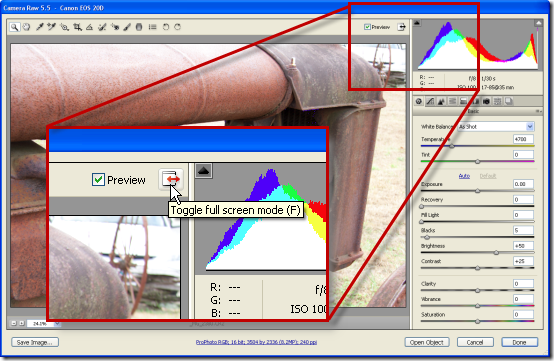Select the Straighten tool

(x=89, y=27)
